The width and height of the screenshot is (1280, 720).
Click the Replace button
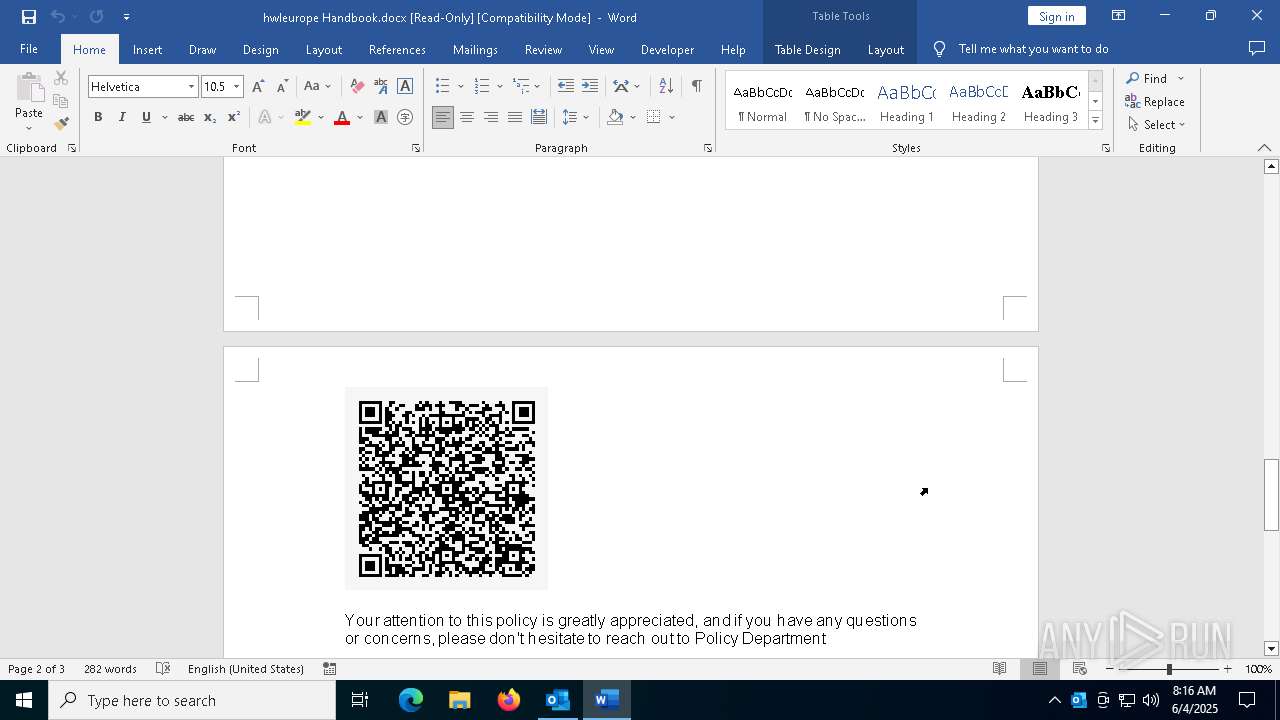1155,102
